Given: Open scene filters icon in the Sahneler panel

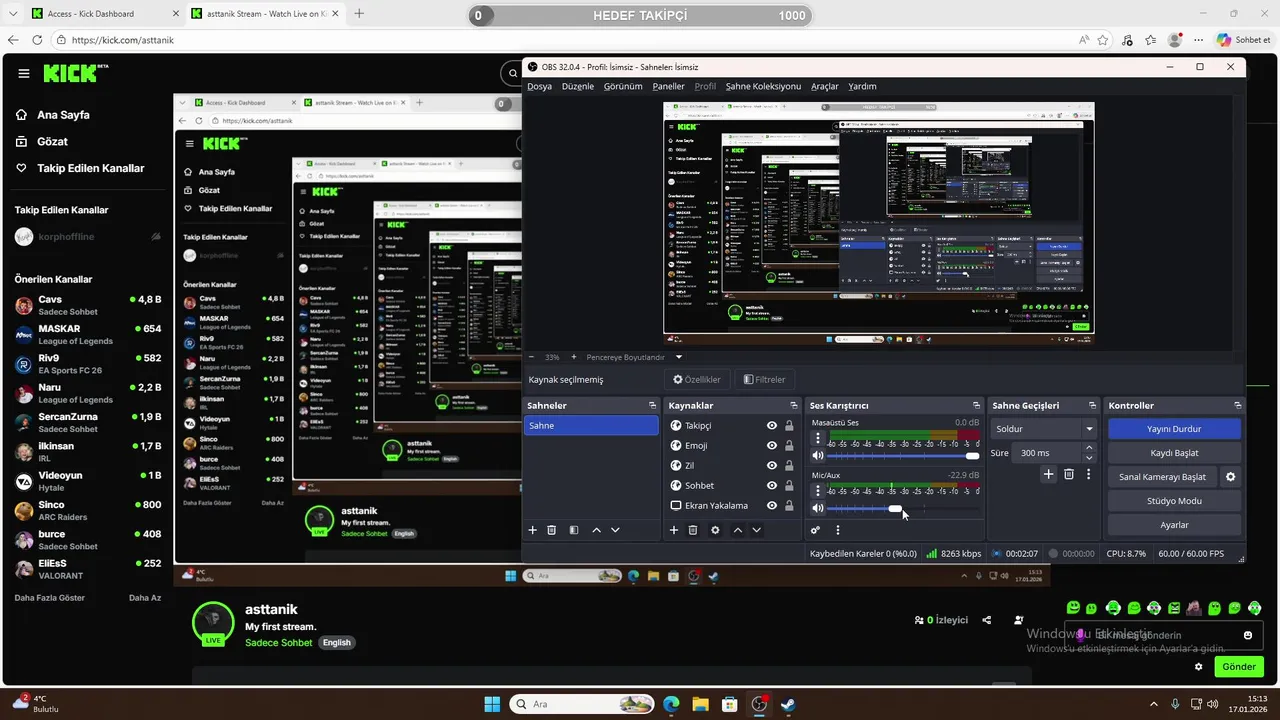Looking at the screenshot, I should [x=574, y=530].
